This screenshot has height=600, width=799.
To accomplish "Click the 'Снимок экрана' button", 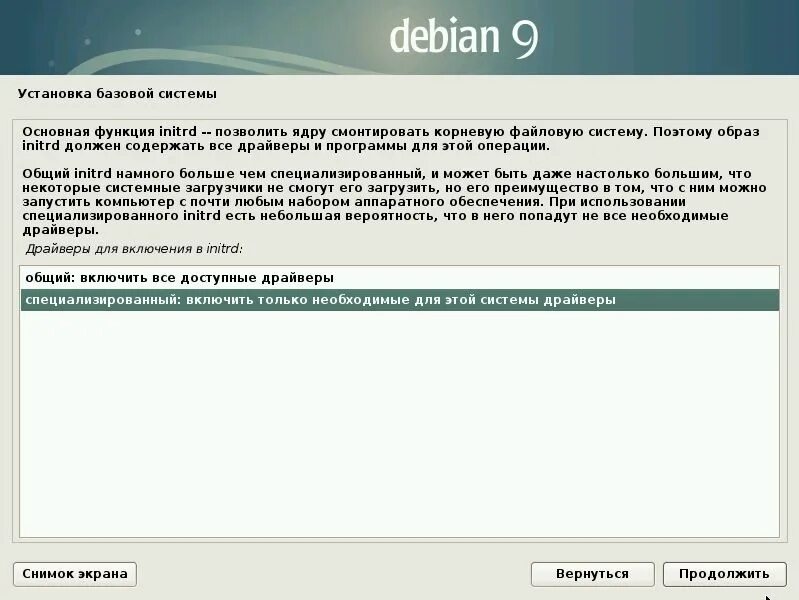I will point(75,574).
